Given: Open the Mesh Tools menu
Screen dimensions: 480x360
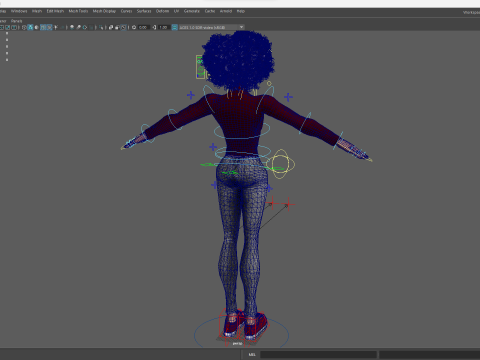Looking at the screenshot, I should click(x=78, y=11).
